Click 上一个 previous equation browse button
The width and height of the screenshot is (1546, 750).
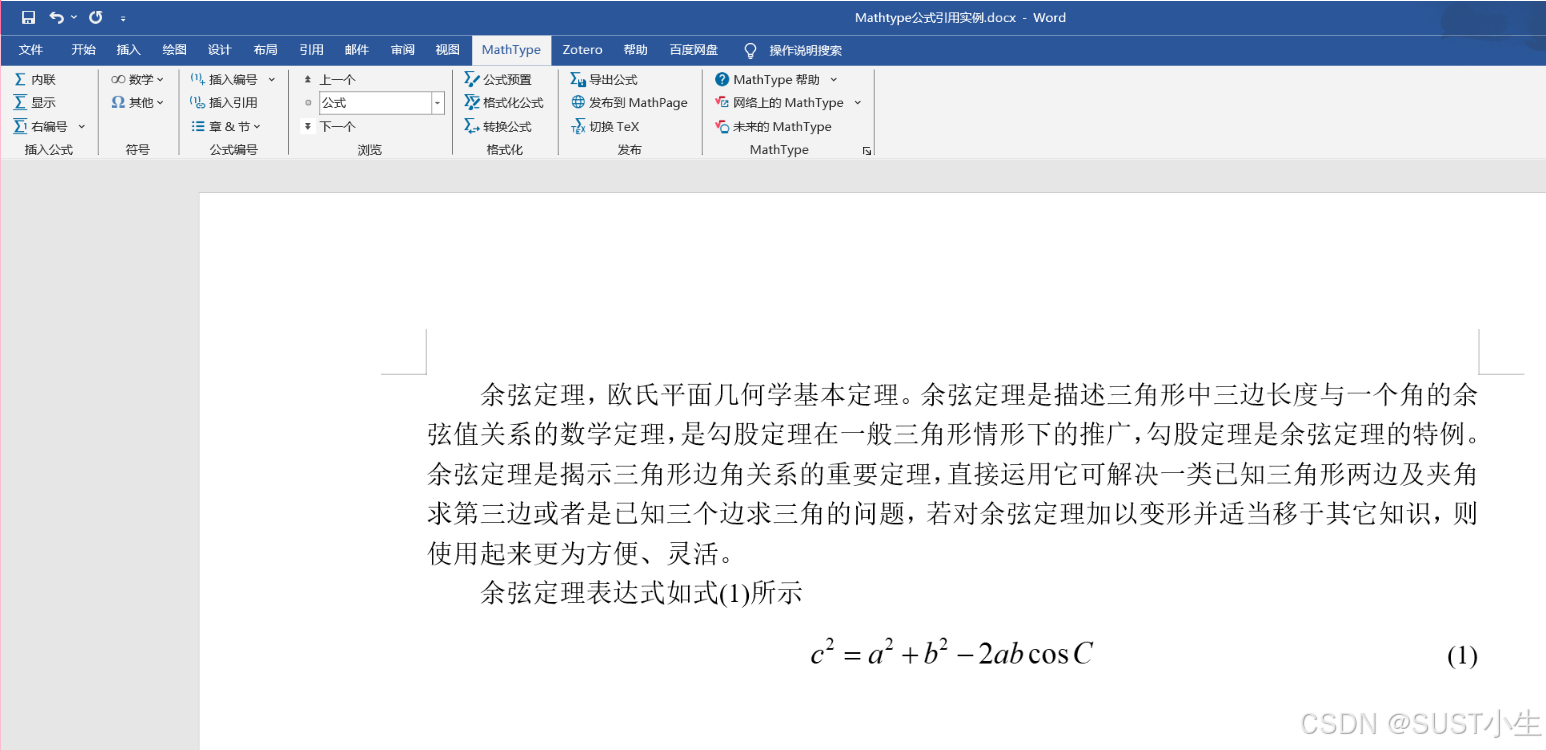(x=337, y=78)
